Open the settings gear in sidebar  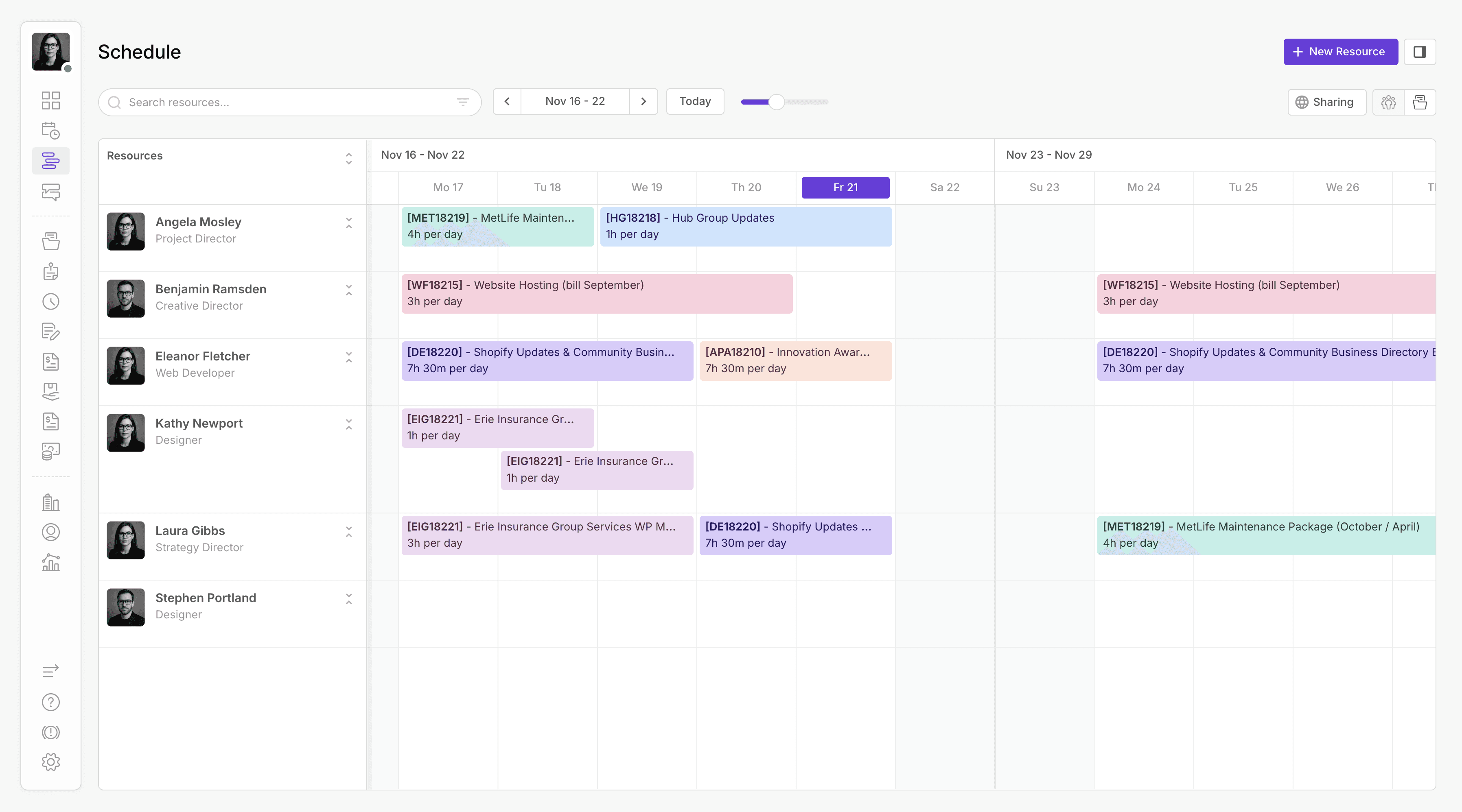(x=50, y=762)
